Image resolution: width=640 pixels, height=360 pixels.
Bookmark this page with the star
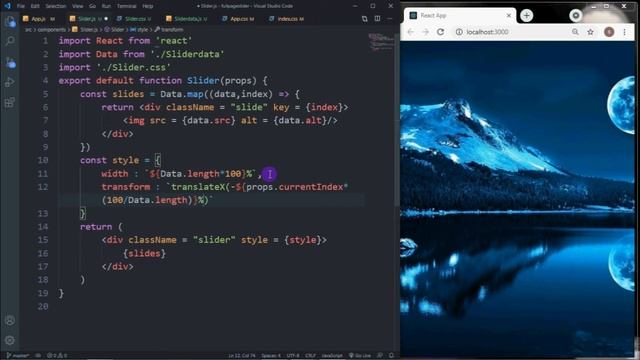590,32
